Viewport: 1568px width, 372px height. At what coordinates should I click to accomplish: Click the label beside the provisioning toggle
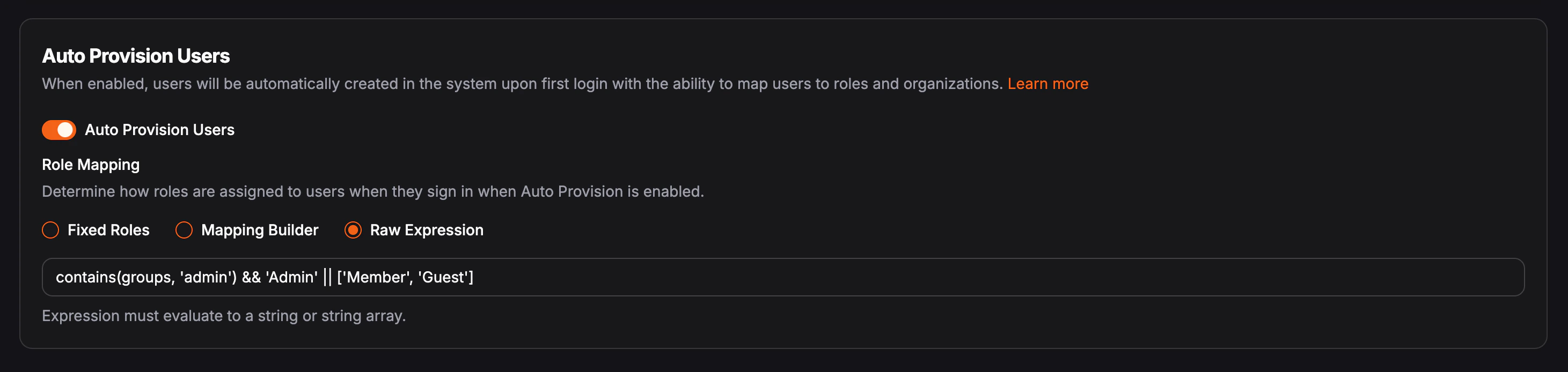point(159,130)
